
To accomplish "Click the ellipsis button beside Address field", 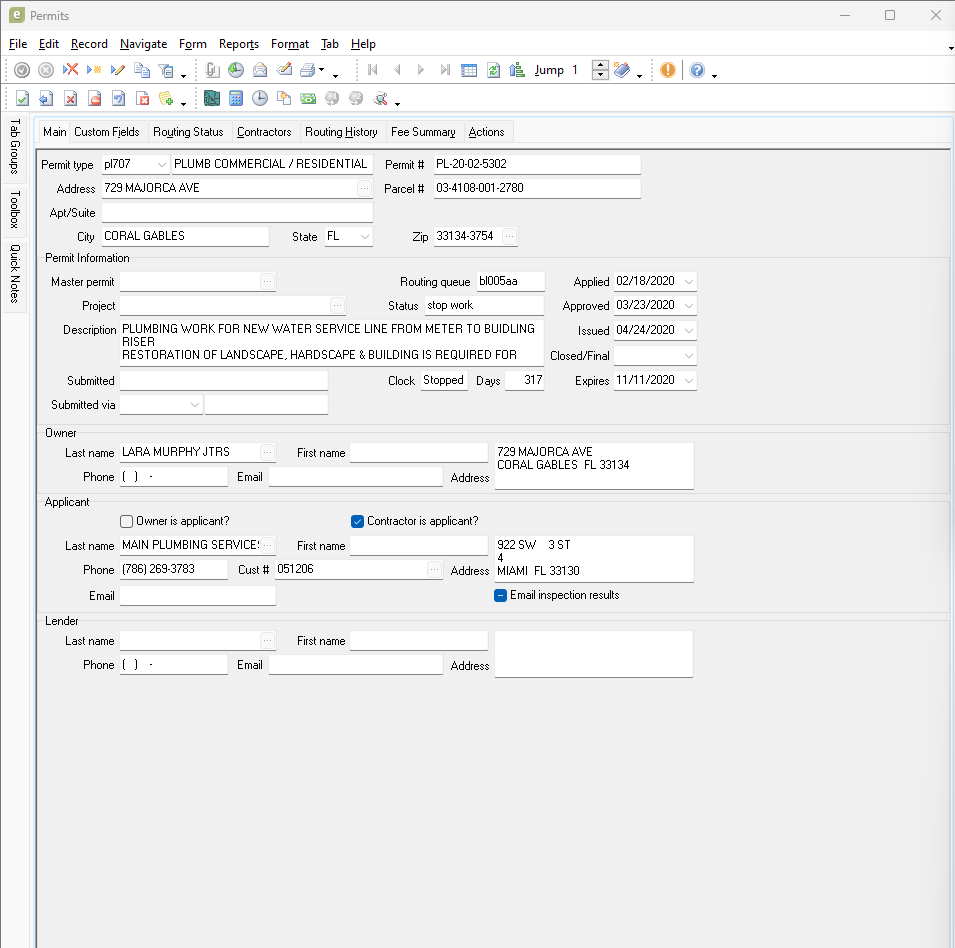I will (363, 188).
